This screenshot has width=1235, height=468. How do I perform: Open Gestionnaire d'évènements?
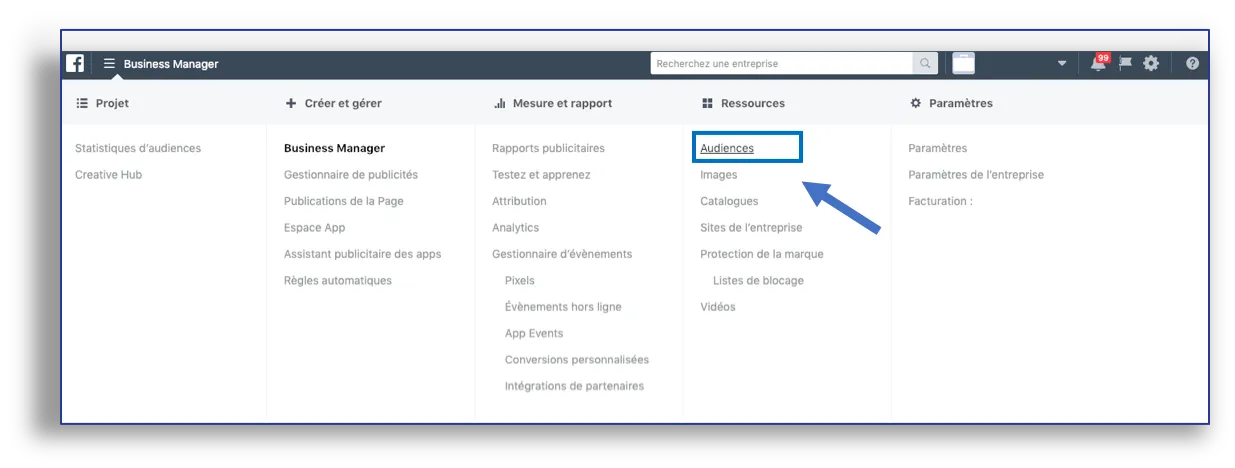click(562, 254)
